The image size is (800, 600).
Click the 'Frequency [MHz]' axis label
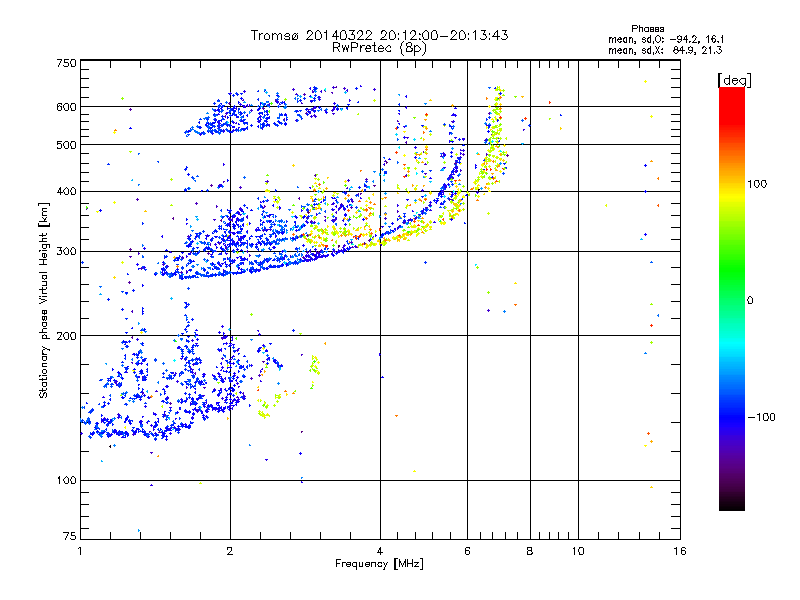tap(379, 564)
